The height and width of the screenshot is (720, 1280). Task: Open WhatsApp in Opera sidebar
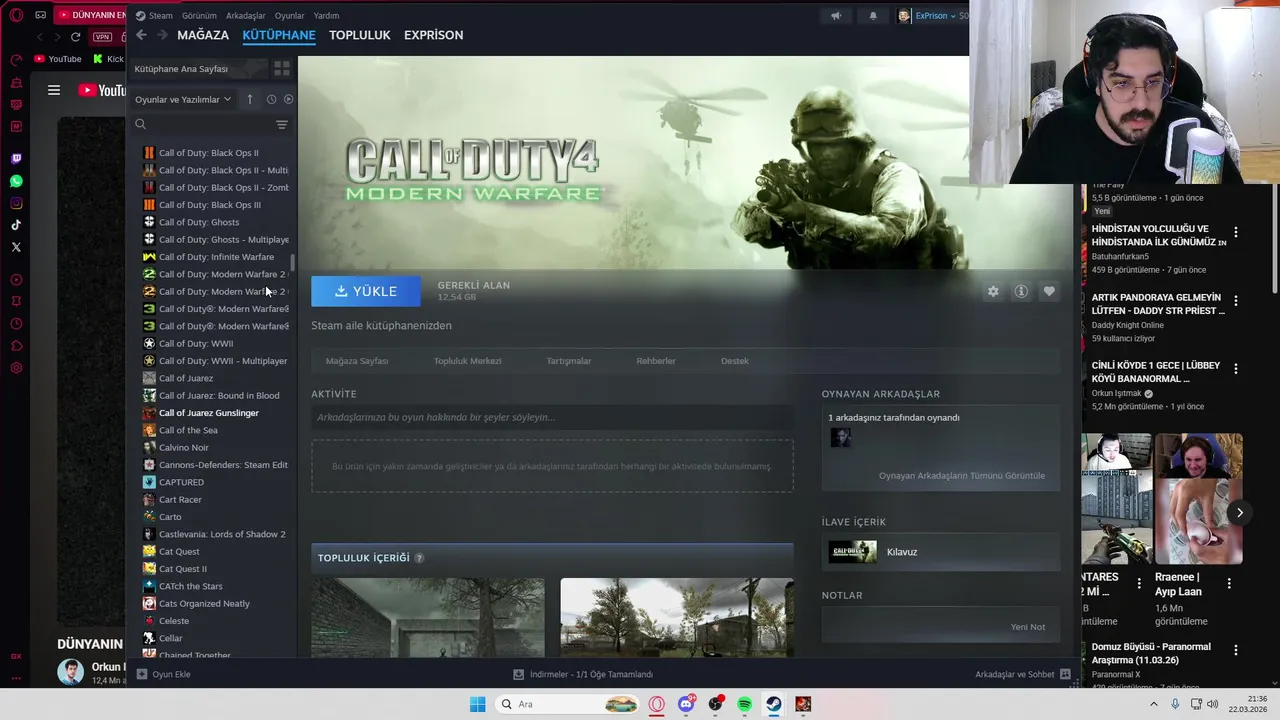[16, 181]
